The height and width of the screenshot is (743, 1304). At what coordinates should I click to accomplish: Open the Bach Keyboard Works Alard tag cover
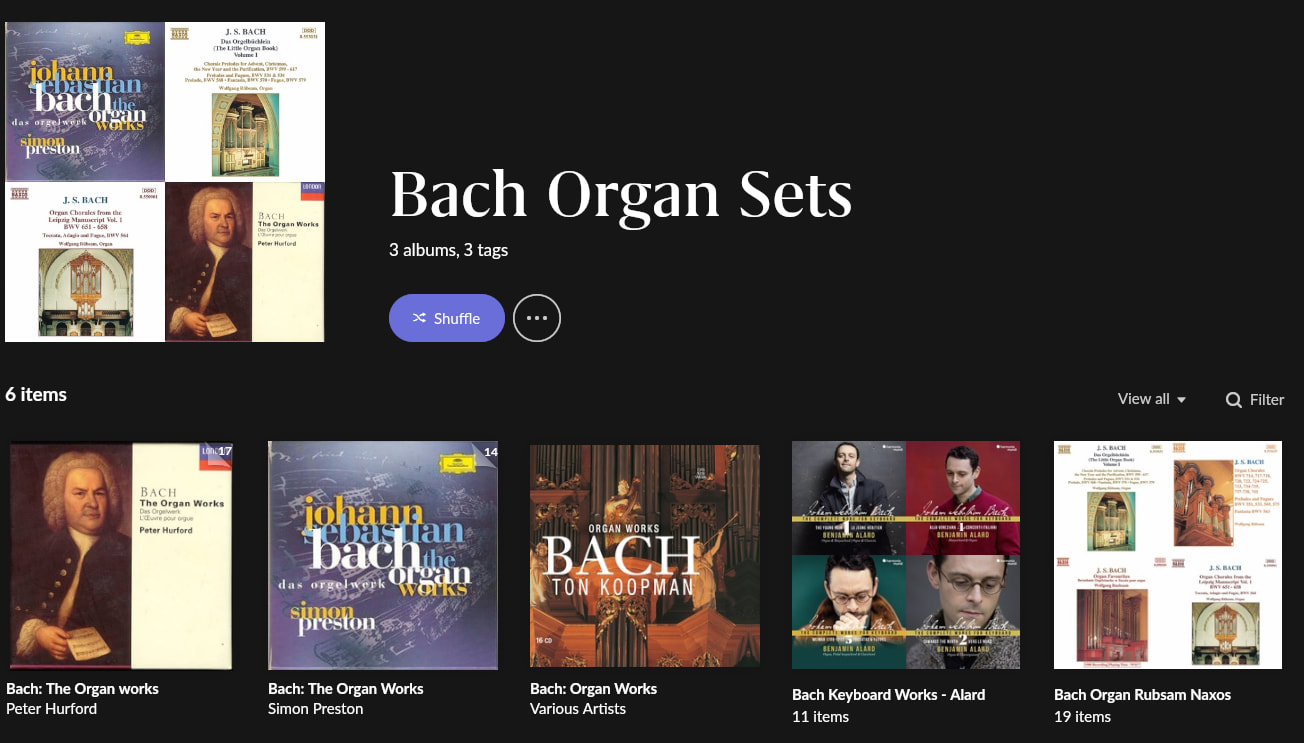click(906, 555)
